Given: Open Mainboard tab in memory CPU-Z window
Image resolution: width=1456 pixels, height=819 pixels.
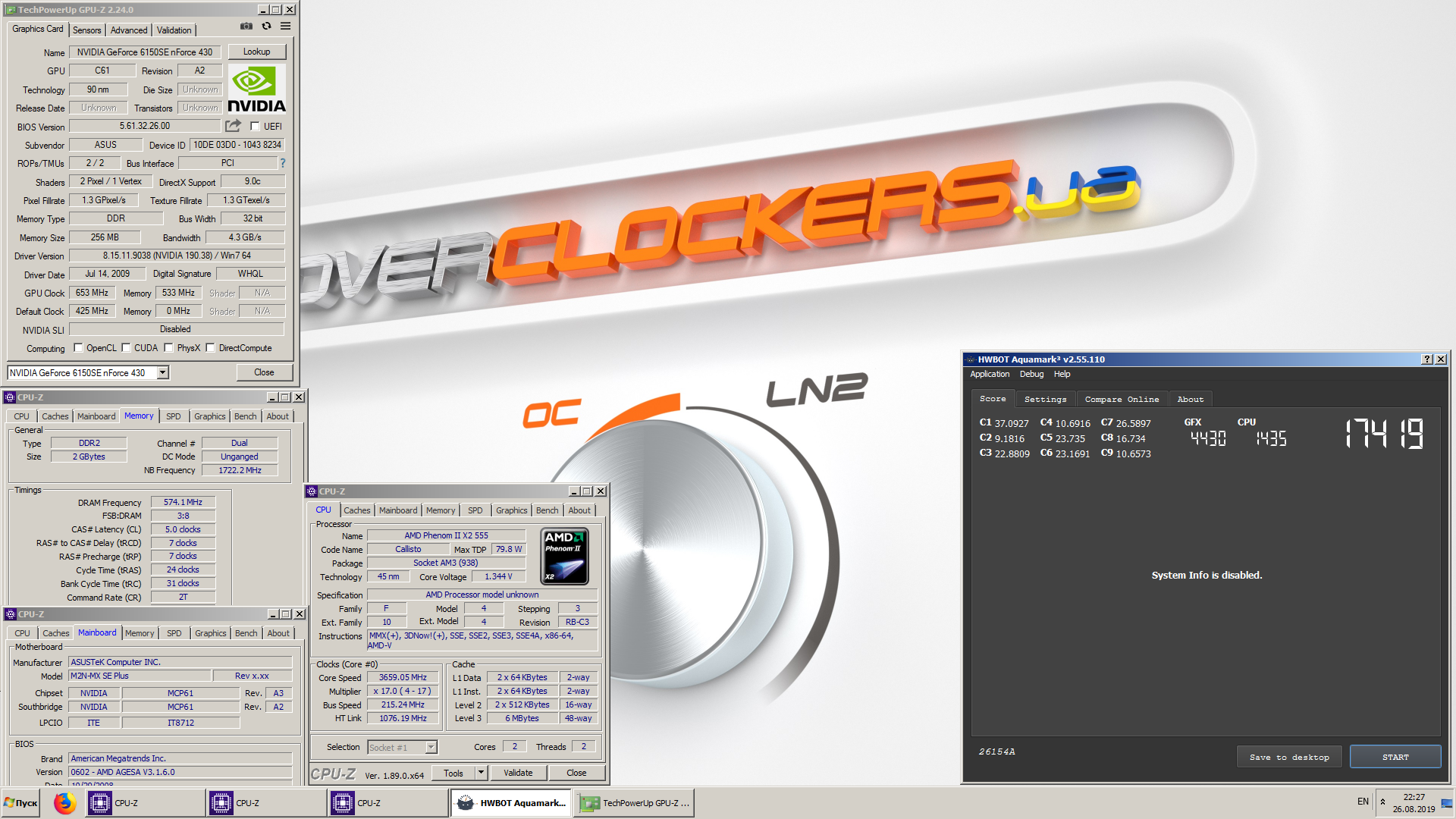Looking at the screenshot, I should point(96,416).
